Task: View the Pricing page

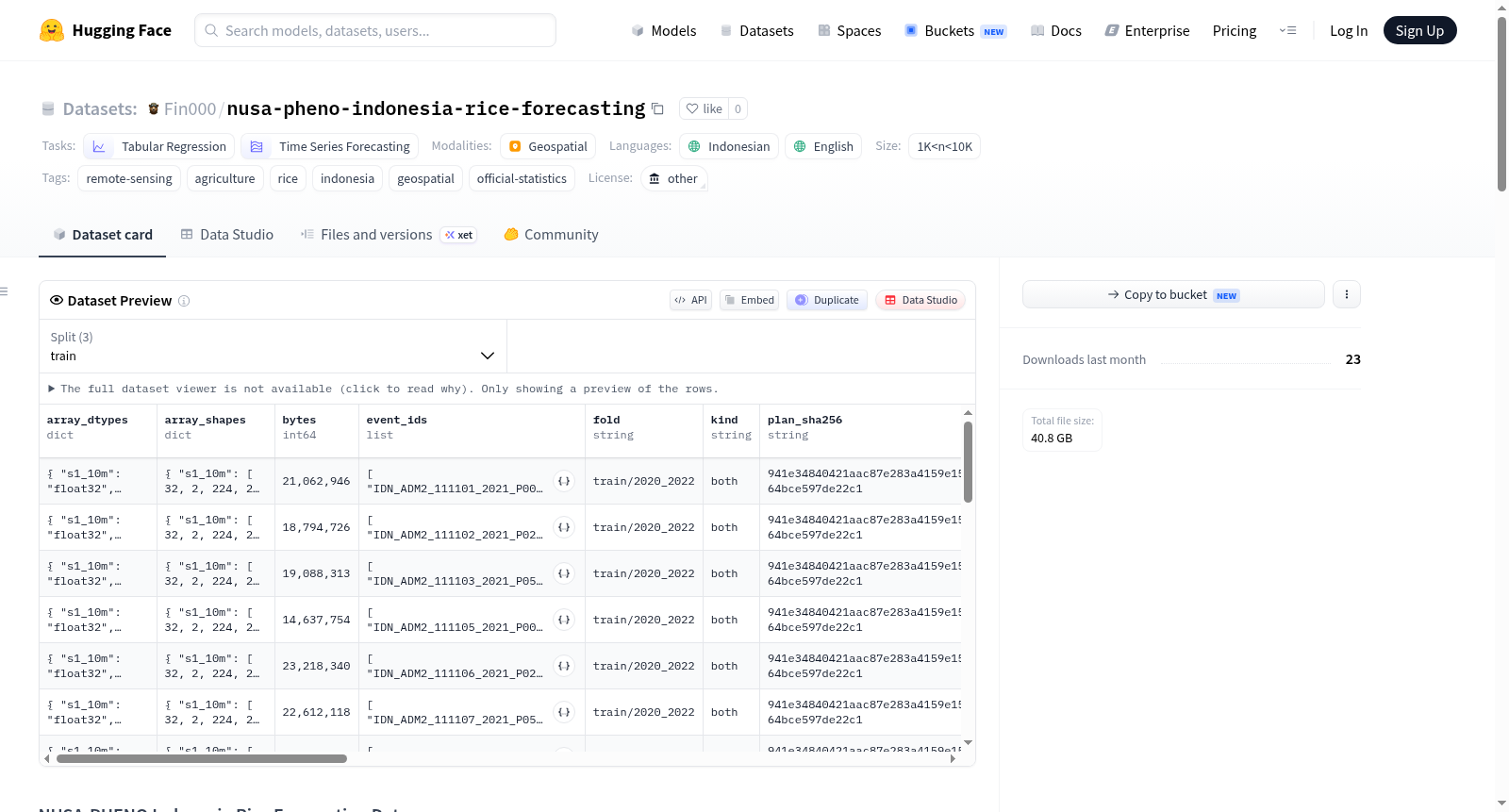Action: point(1235,31)
